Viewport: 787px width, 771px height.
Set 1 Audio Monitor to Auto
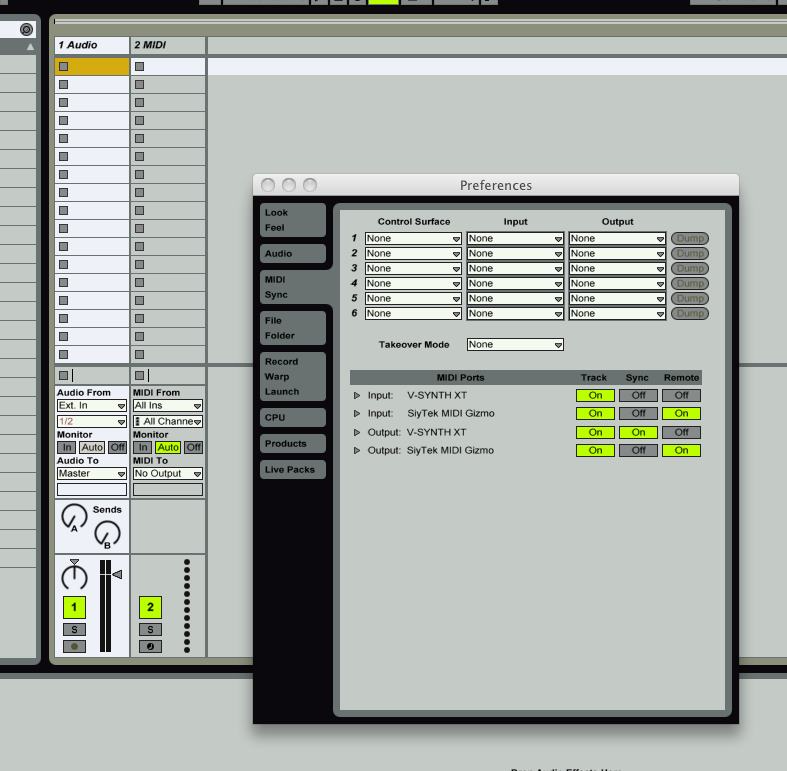point(92,447)
